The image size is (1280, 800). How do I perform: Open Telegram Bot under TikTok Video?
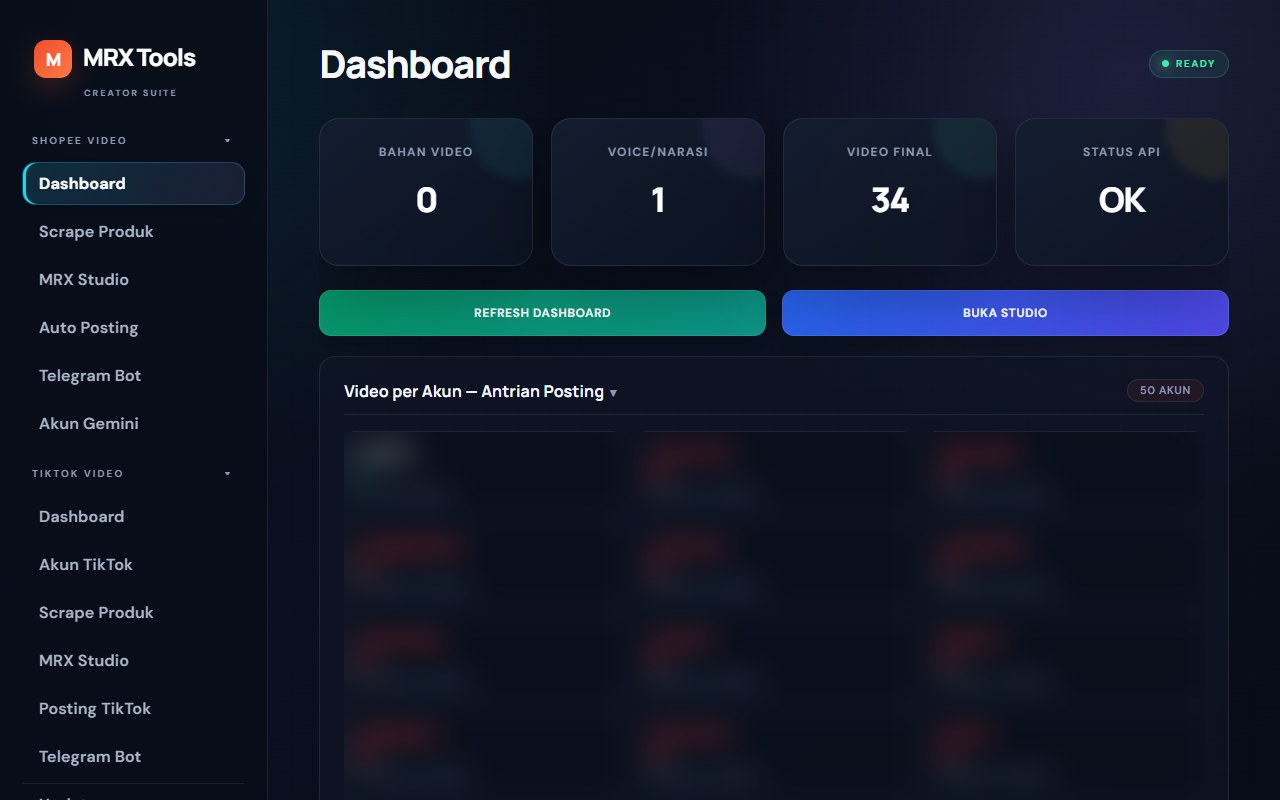click(134, 756)
